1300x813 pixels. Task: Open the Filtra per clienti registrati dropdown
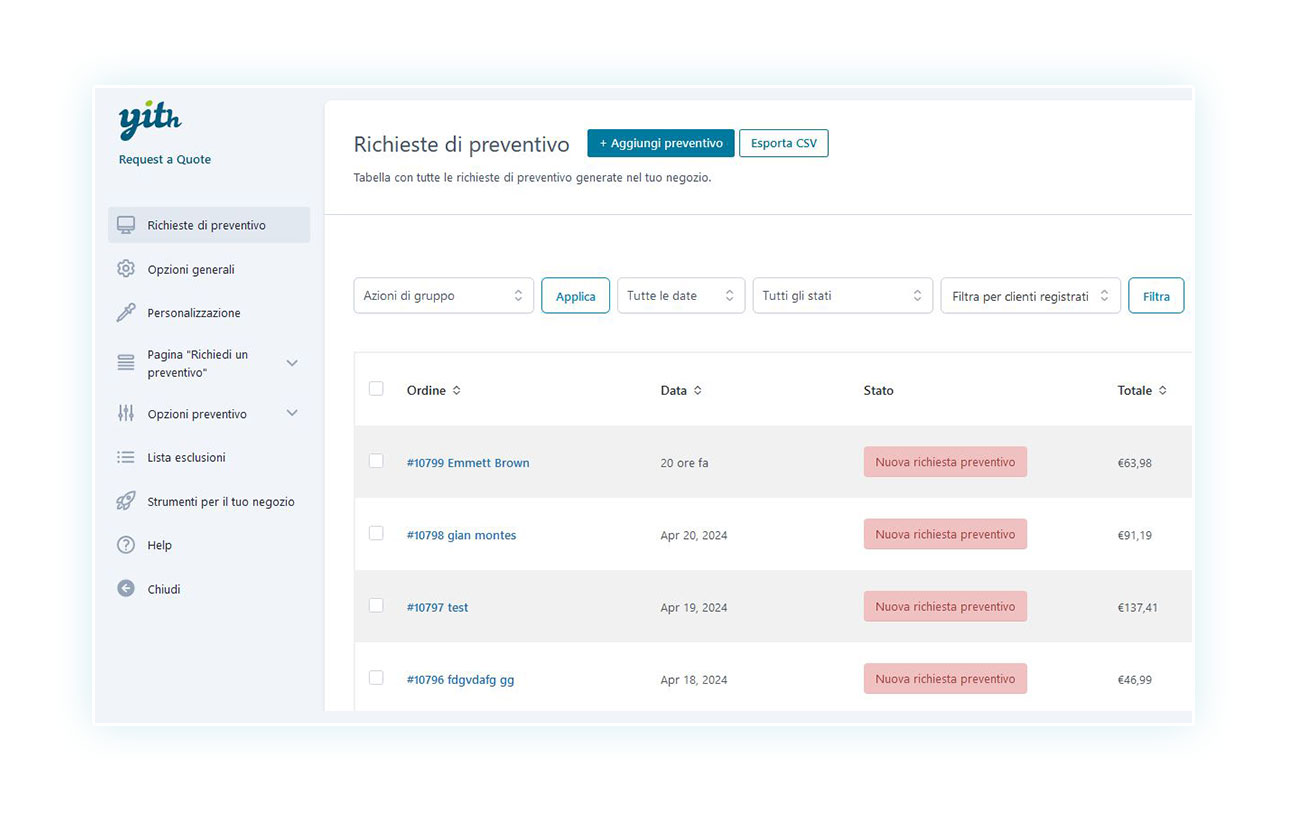tap(1031, 296)
